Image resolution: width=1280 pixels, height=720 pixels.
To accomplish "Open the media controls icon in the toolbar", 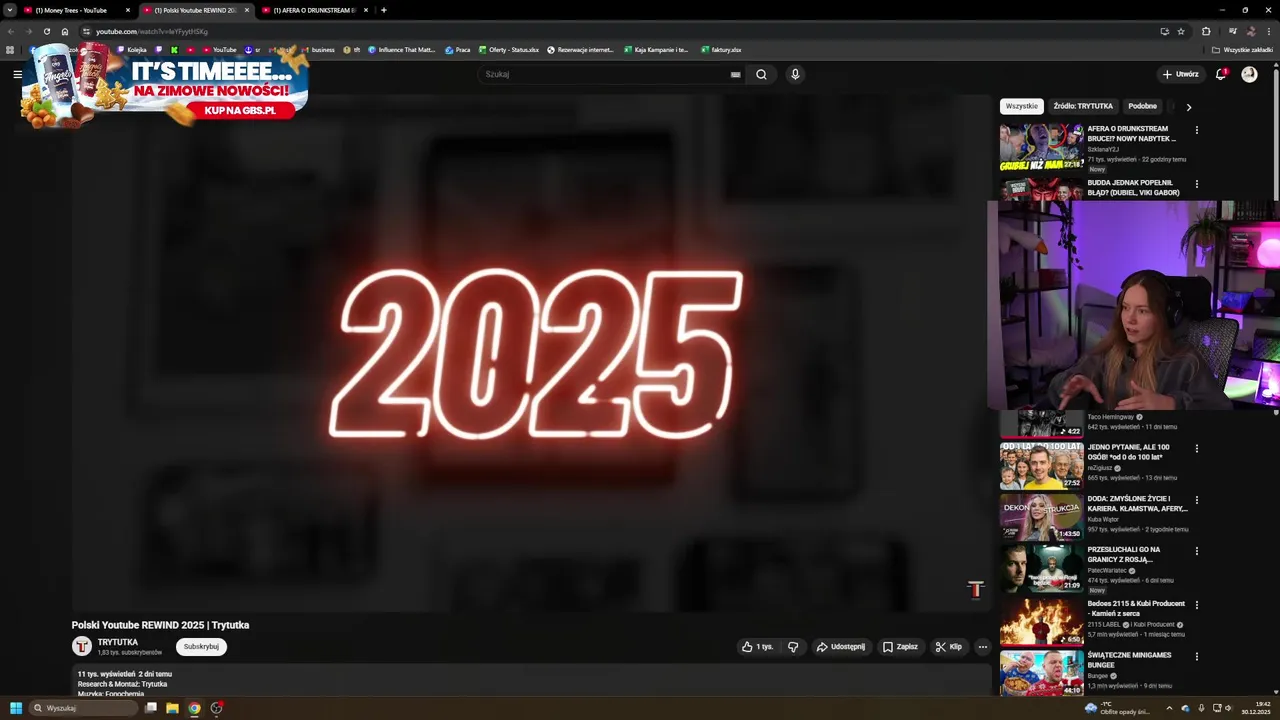I will point(1232,31).
